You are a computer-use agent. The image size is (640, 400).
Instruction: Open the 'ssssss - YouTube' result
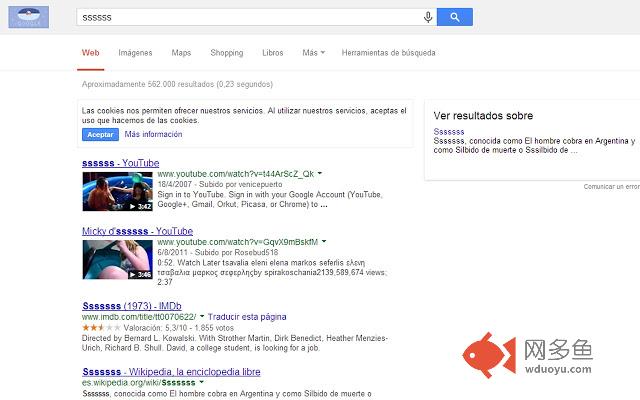pos(120,163)
